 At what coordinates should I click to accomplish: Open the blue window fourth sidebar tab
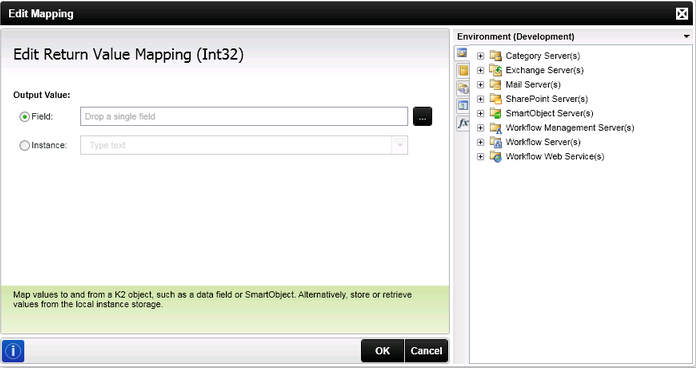(463, 106)
